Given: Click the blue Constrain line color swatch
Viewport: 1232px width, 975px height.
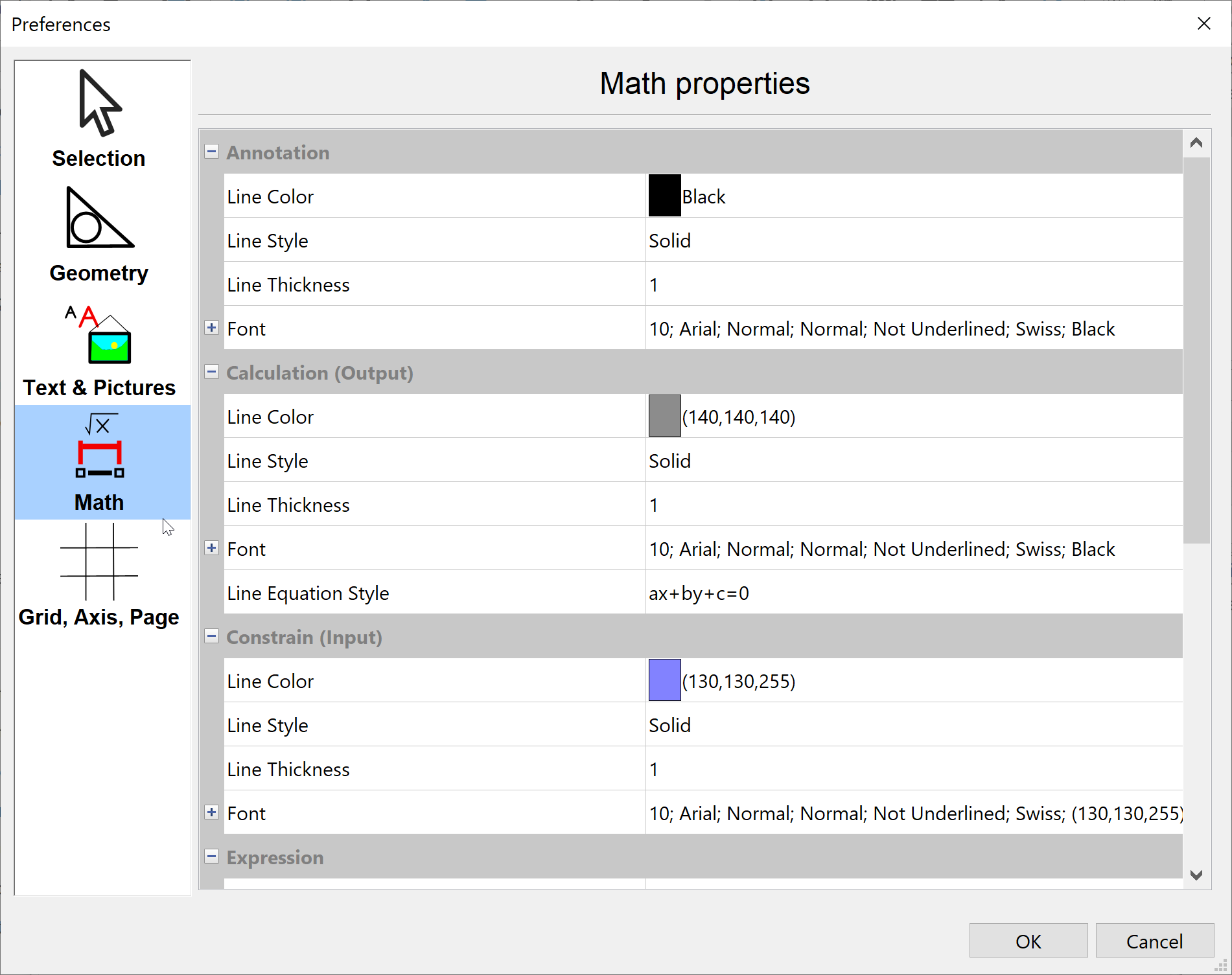Looking at the screenshot, I should point(664,680).
